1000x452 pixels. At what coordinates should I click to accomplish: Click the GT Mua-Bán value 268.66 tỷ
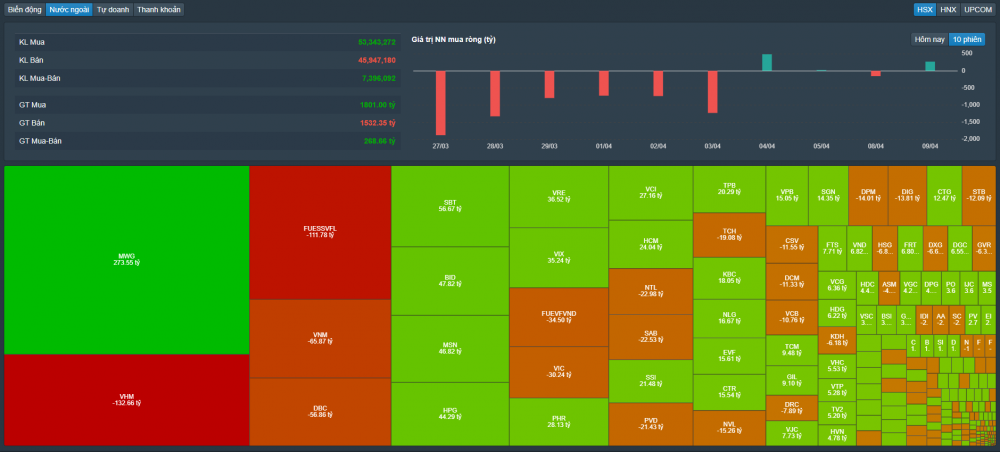380,141
